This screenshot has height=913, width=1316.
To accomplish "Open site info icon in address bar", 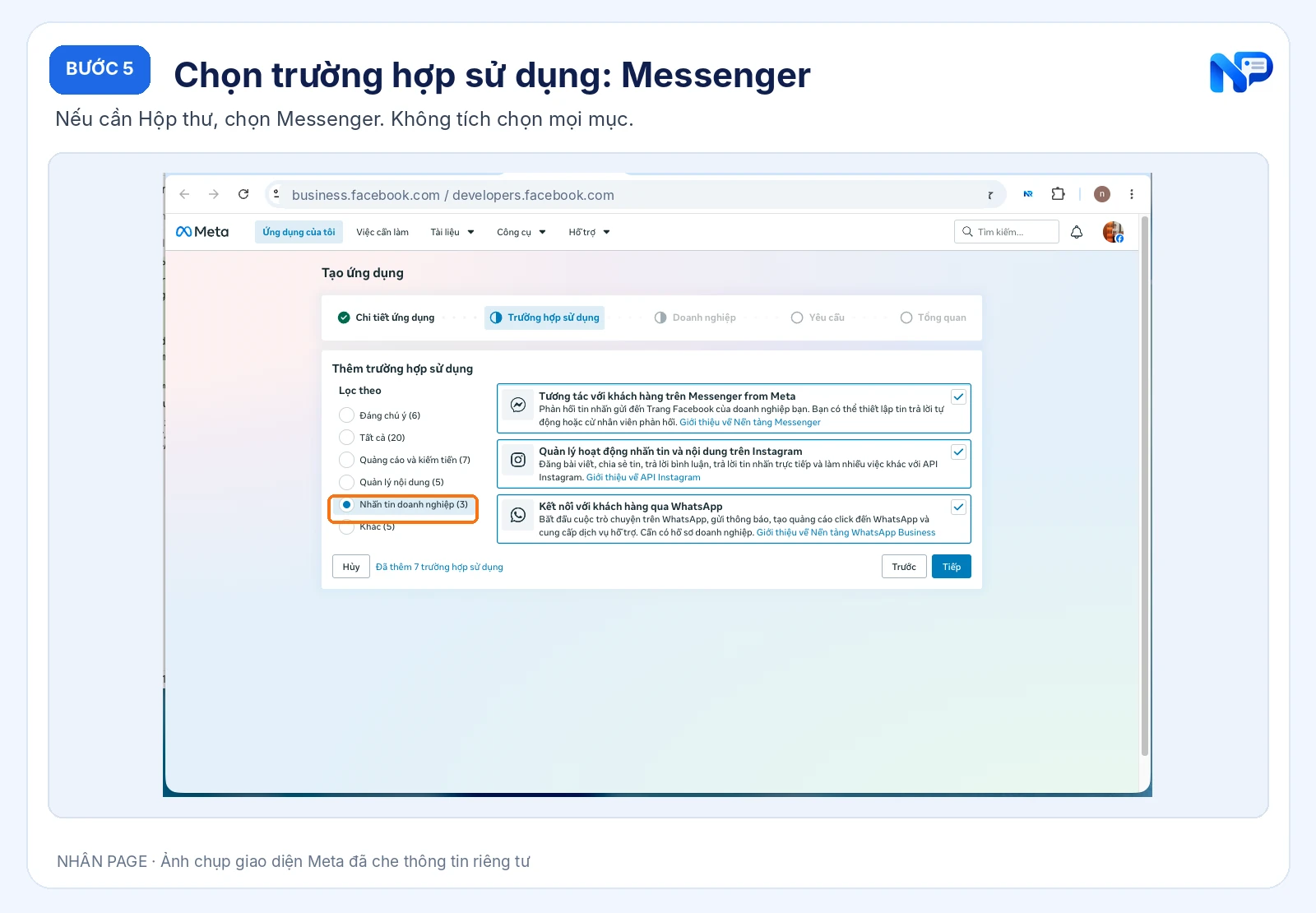I will coord(276,194).
